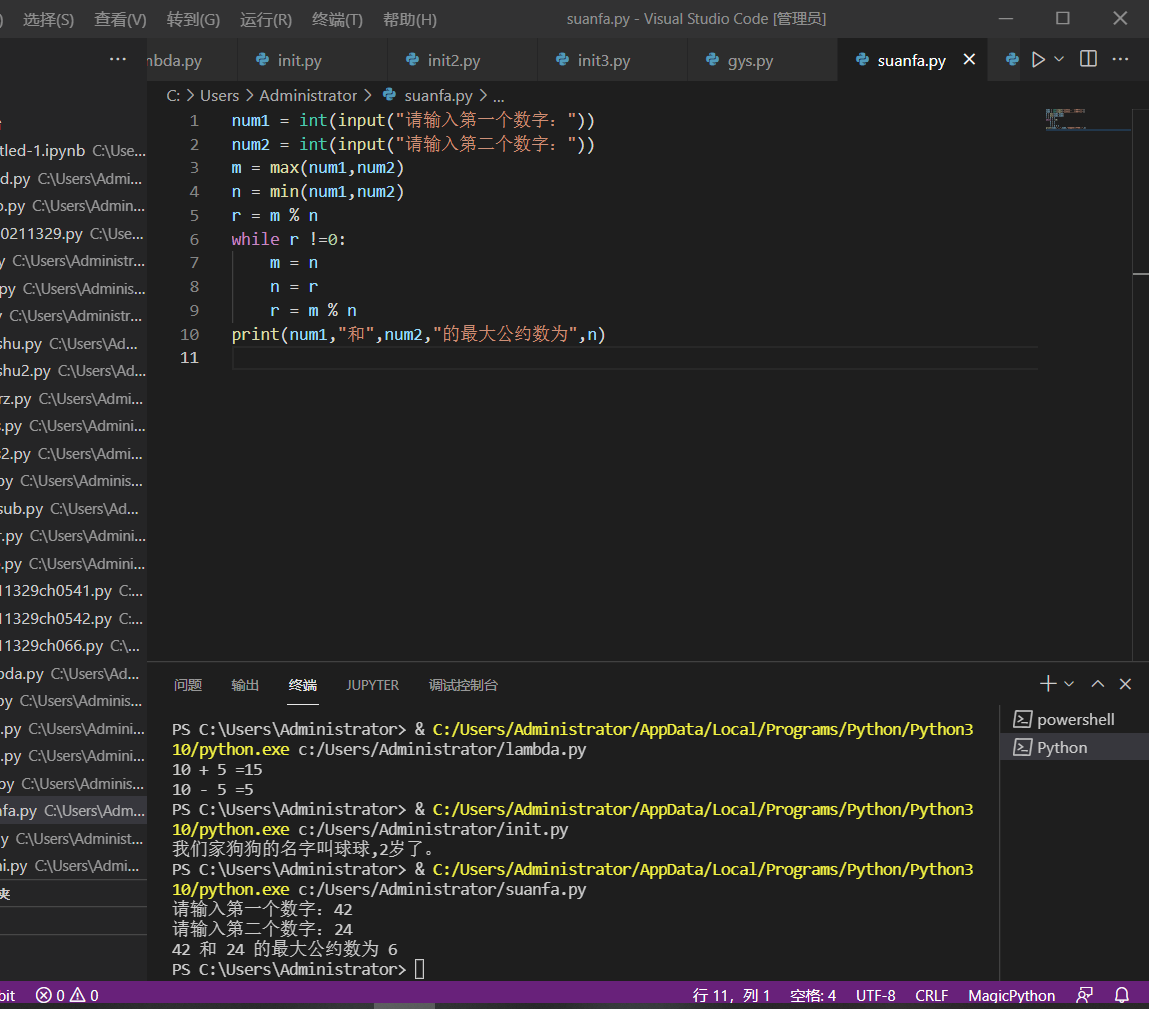1149x1009 pixels.
Task: Click the feedback icon in the status bar
Action: (x=1084, y=995)
